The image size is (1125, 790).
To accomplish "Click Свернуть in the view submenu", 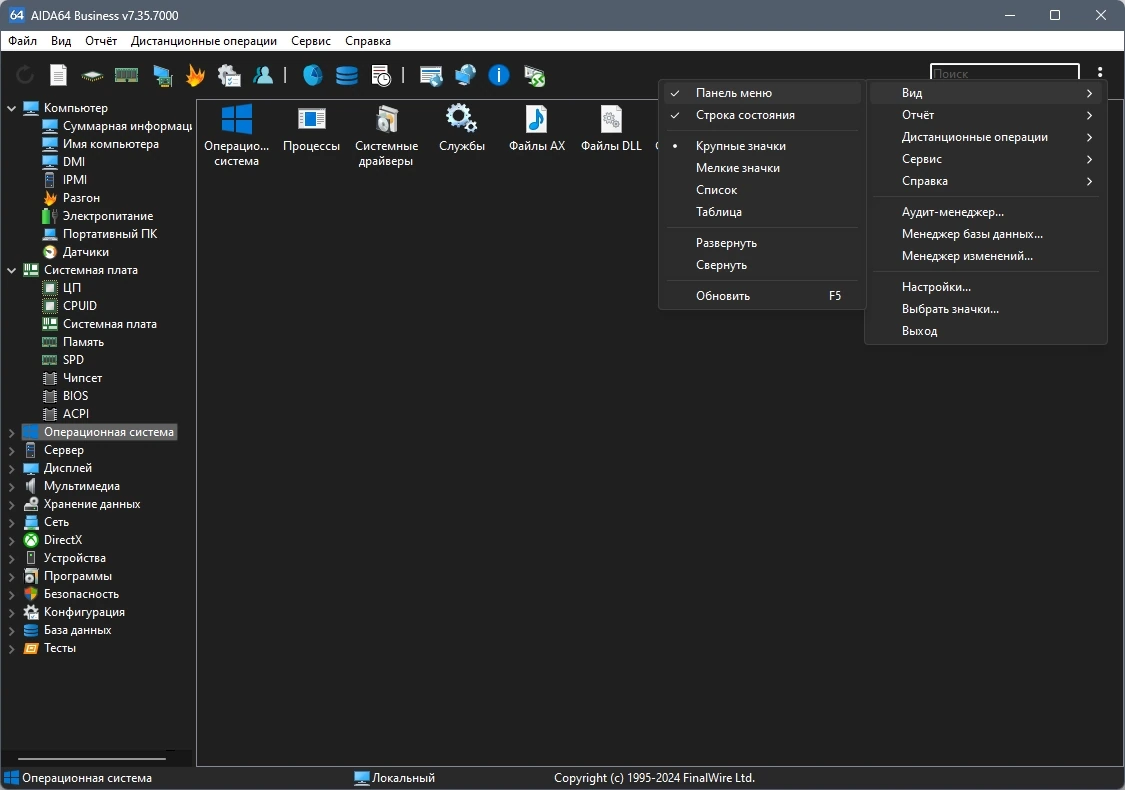I will 761,265.
